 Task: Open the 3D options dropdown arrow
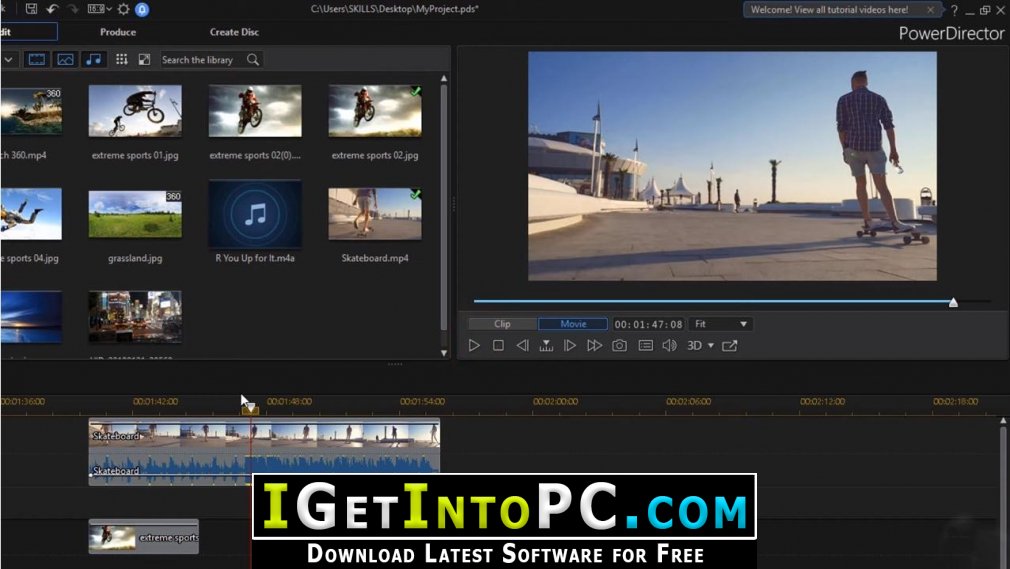click(711, 345)
